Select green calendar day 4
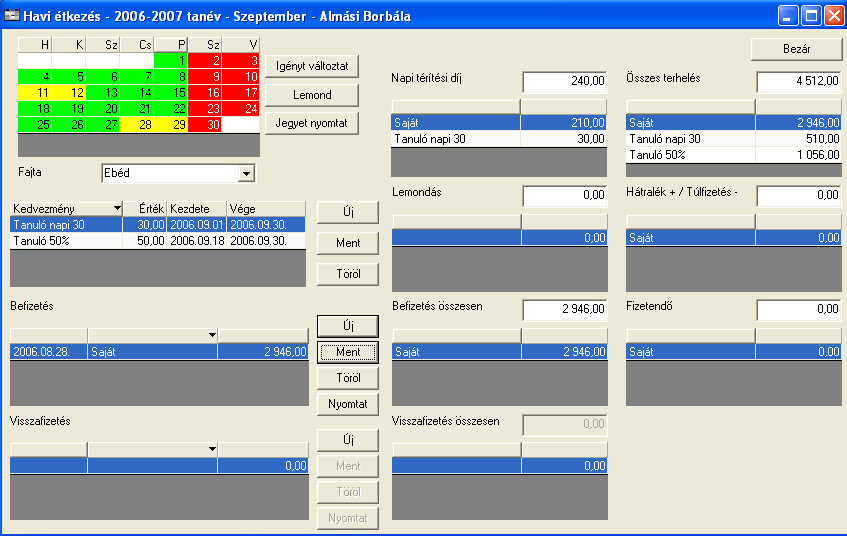The height and width of the screenshot is (536, 847). [35, 77]
